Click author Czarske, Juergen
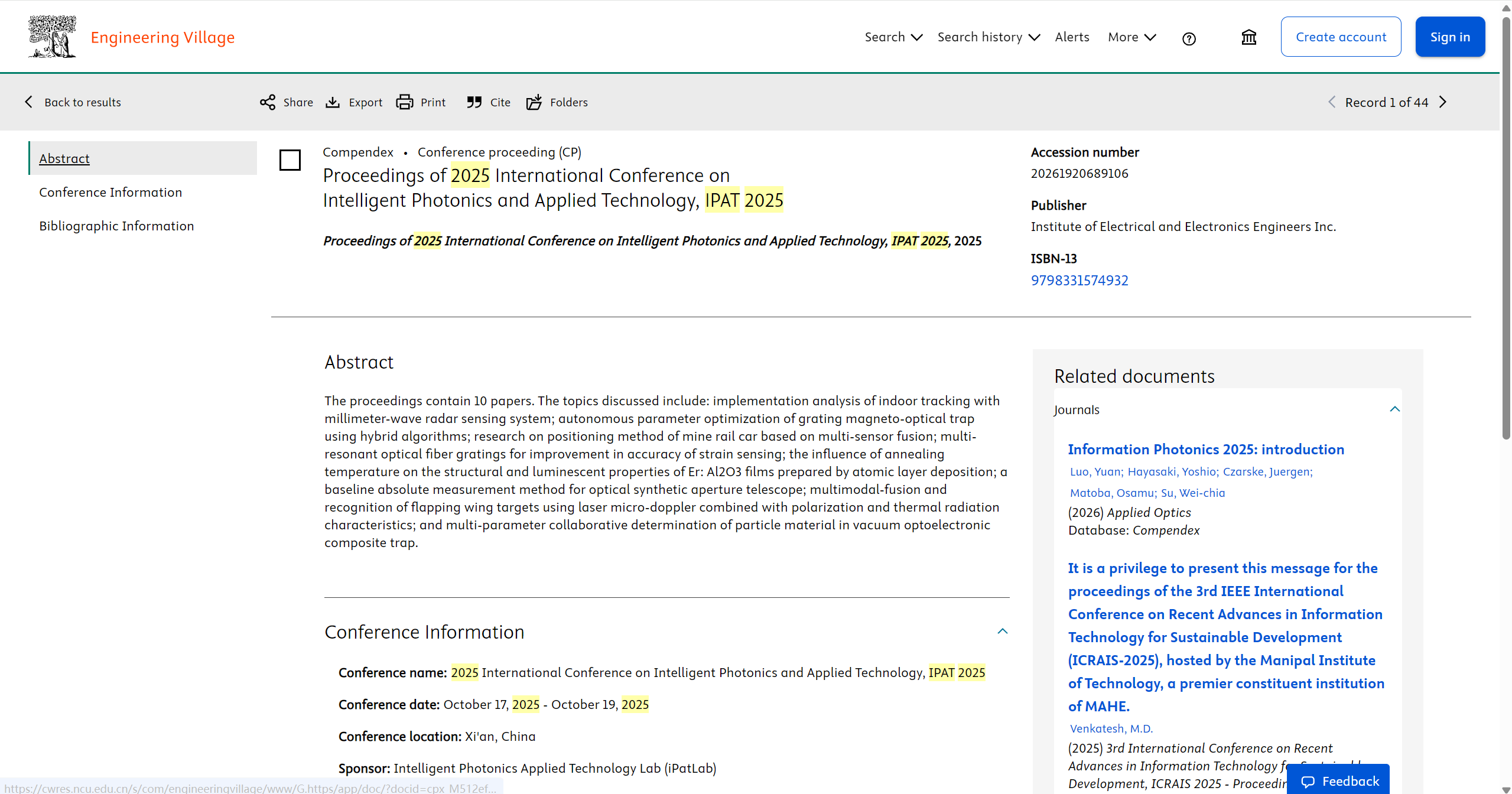The width and height of the screenshot is (1512, 794). point(1268,471)
